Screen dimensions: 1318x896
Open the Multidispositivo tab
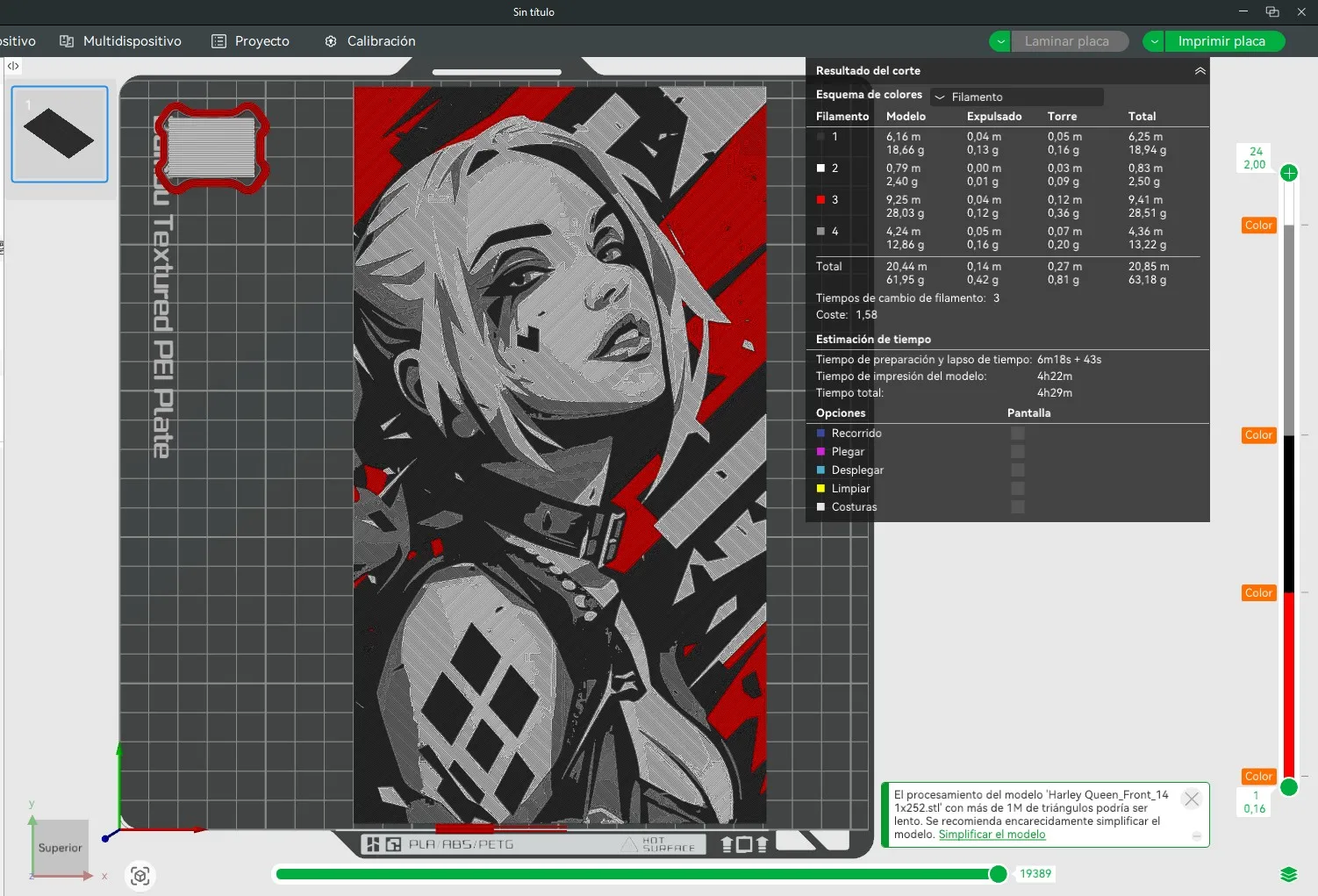pyautogui.click(x=120, y=41)
